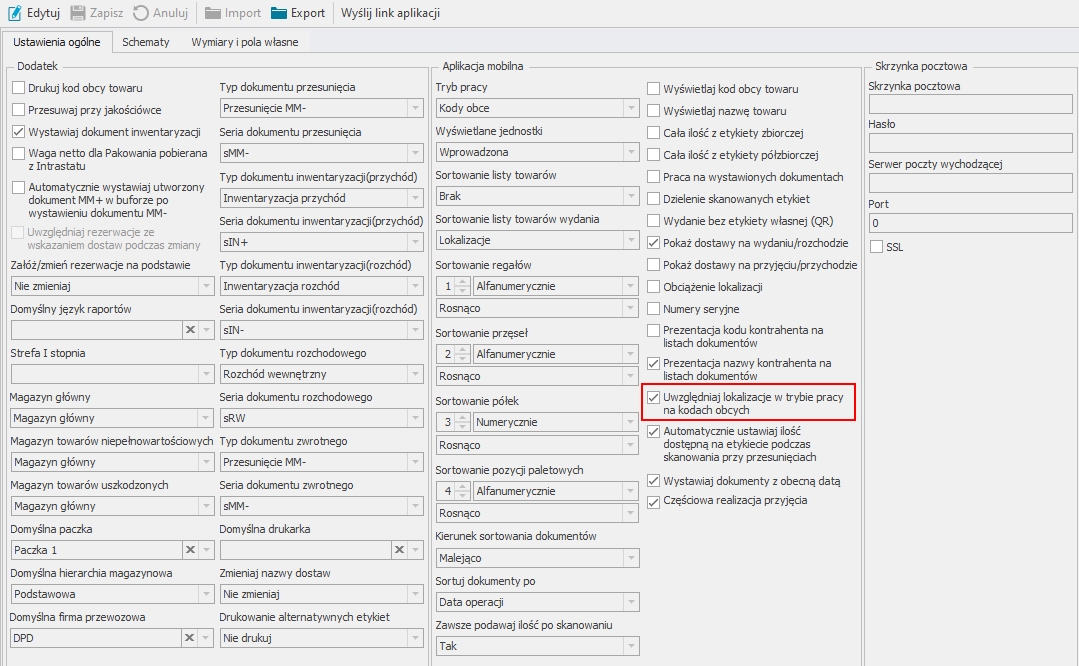Clear the Domyślna drukarka field
Screen dimensions: 1079x666
(399, 549)
